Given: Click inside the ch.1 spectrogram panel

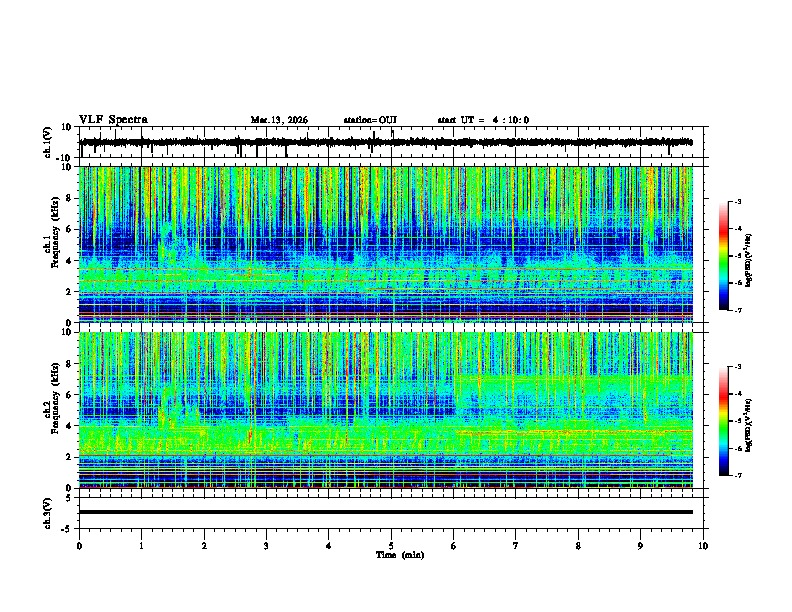Looking at the screenshot, I should (386, 244).
